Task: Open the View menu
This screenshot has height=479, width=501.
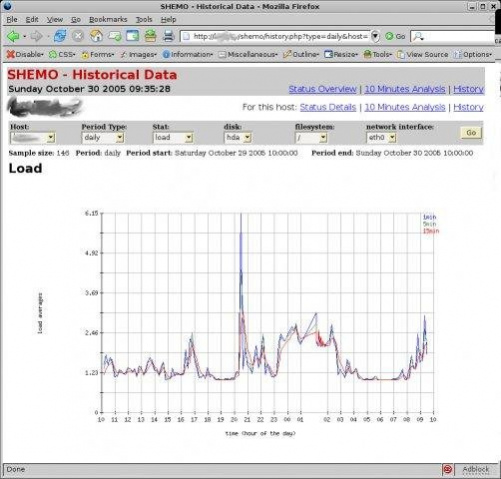Action: pyautogui.click(x=55, y=19)
